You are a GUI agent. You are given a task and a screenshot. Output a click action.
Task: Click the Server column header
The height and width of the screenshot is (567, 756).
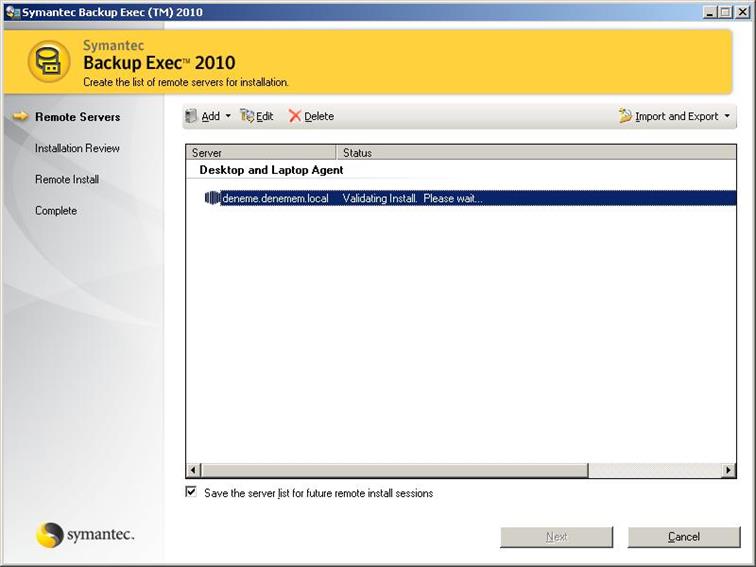261,153
